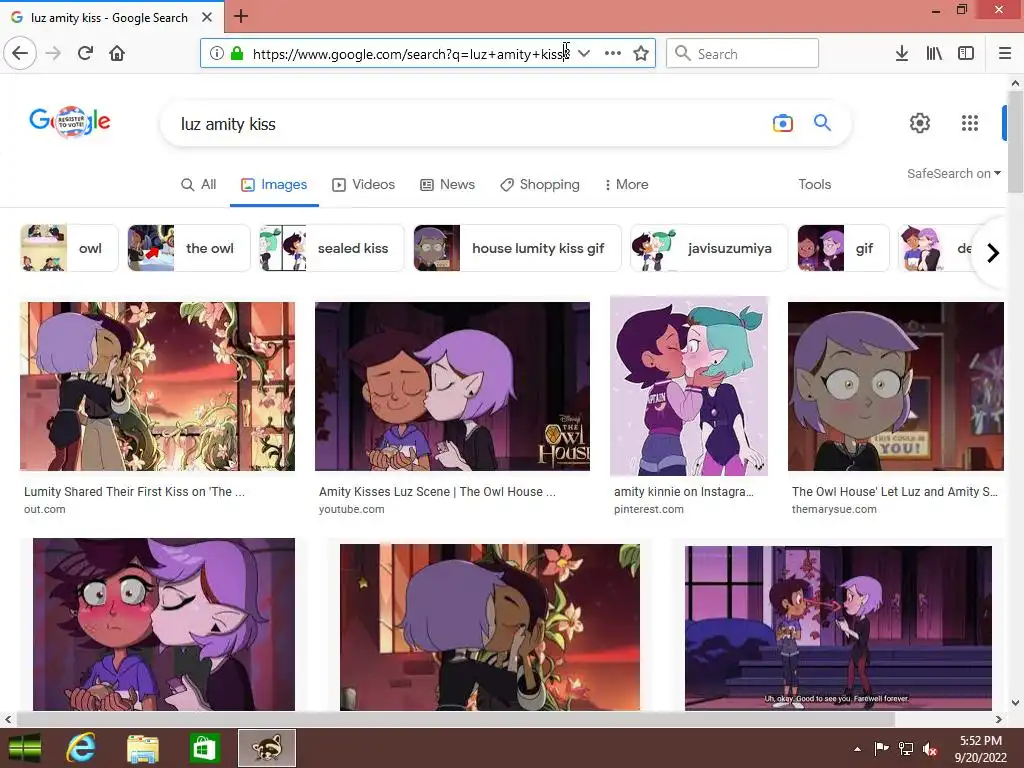Expand the More search categories menu
This screenshot has width=1024, height=768.
626,185
